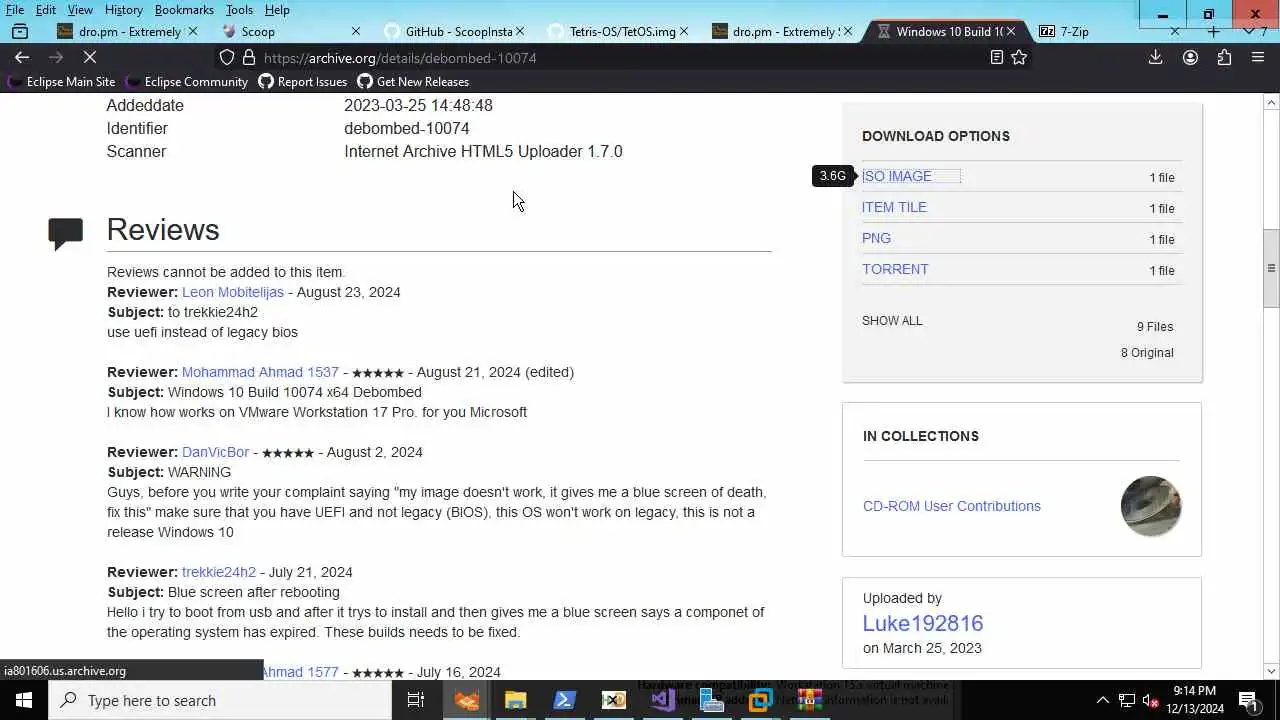This screenshot has height=720, width=1280.
Task: Click the address bar URL field
Action: (620, 58)
